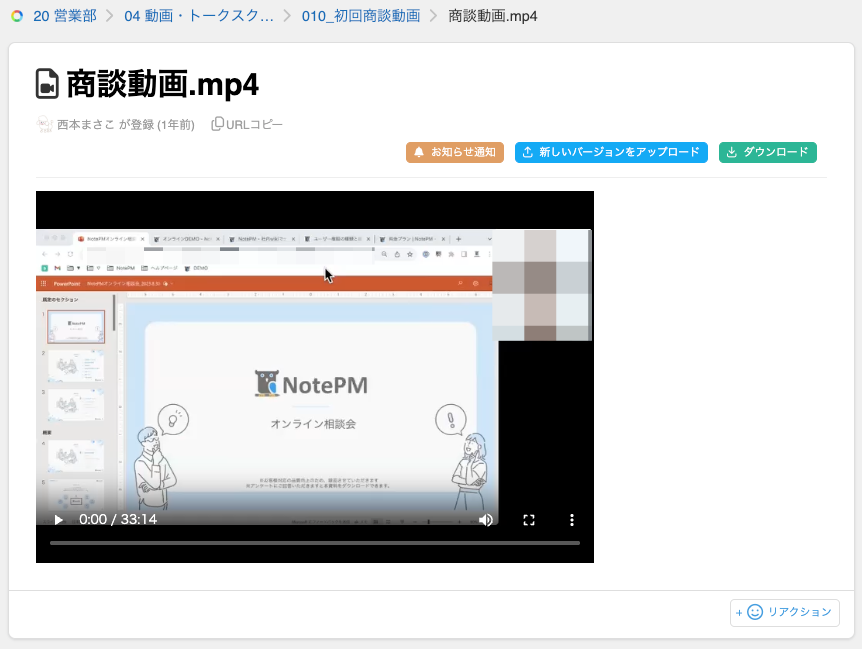Download the 商談動画.mp4 file

click(768, 153)
